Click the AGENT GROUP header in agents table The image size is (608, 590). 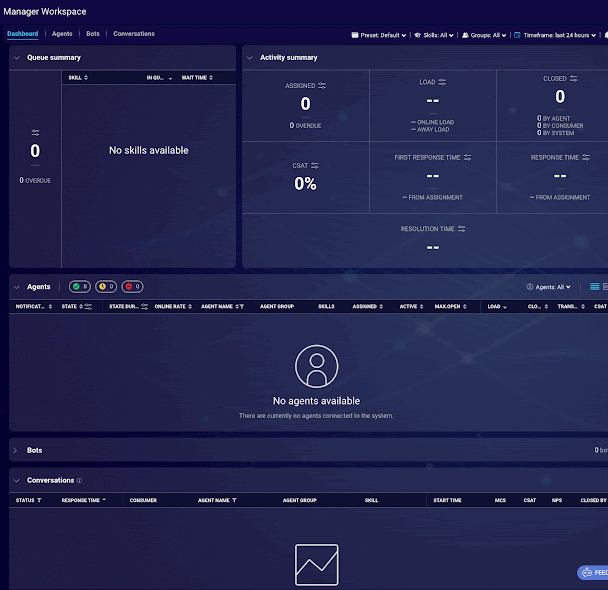[x=277, y=307]
